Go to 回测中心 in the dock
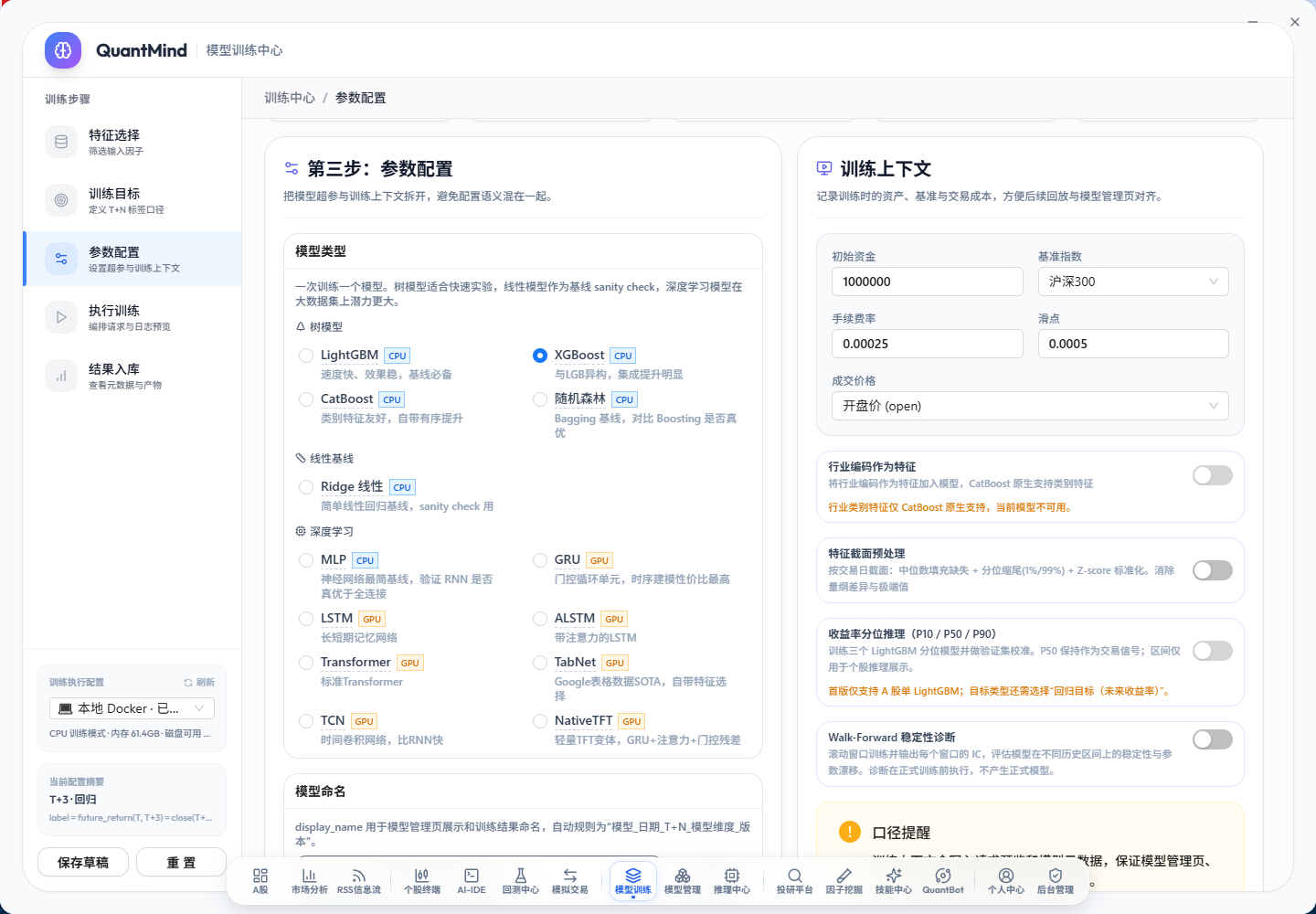 click(x=521, y=881)
